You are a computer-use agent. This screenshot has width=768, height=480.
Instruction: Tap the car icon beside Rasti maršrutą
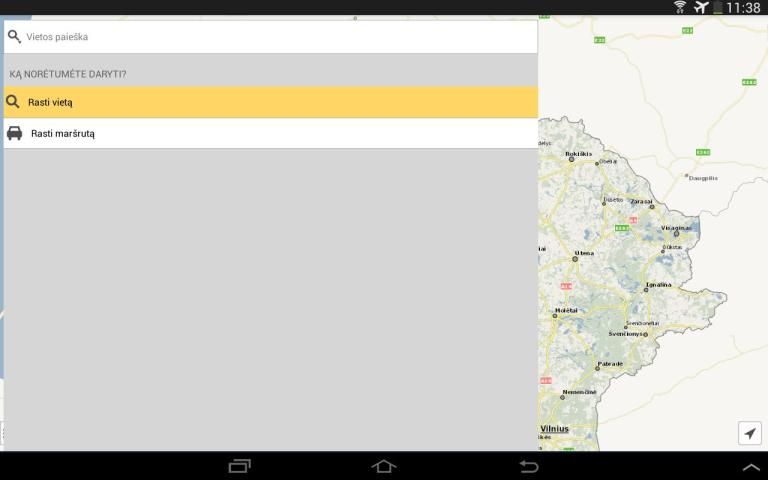14,133
